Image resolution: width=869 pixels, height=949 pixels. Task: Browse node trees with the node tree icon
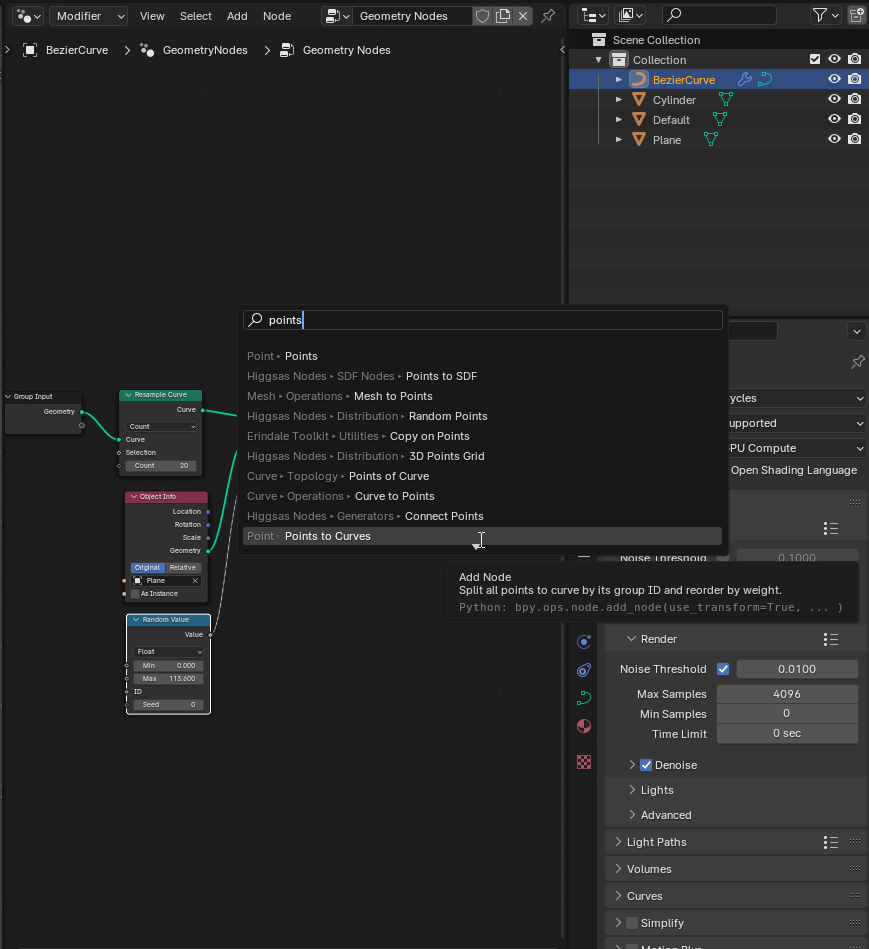pyautogui.click(x=338, y=16)
